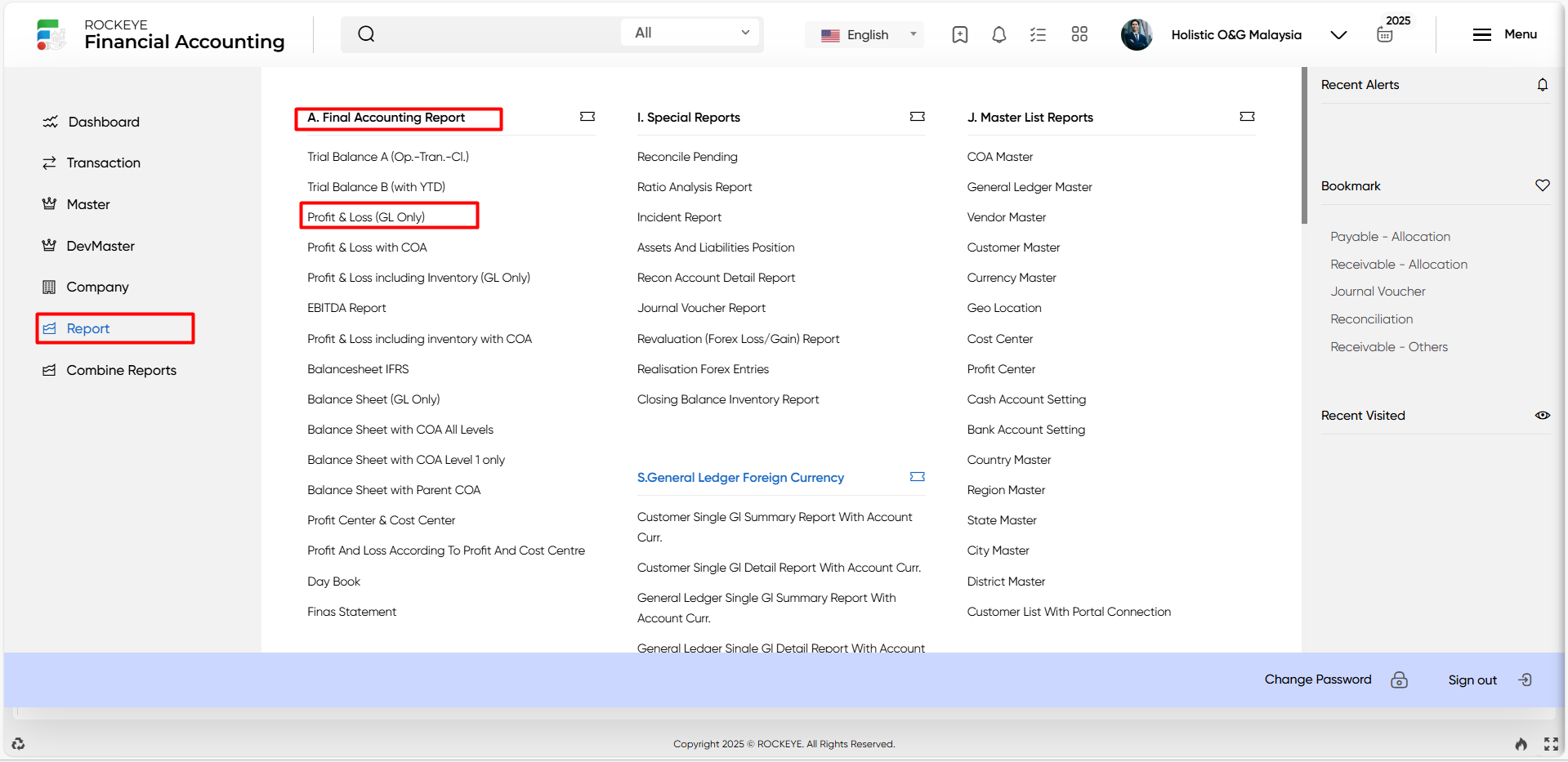Open Bank Account Setting
This screenshot has width=1568, height=762.
click(1026, 430)
